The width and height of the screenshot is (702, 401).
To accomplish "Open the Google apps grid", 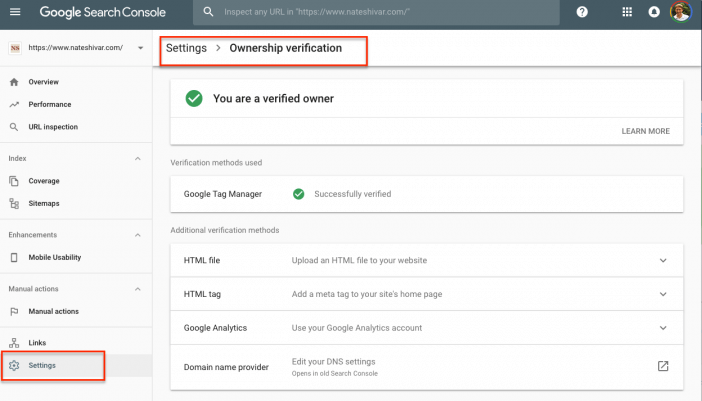I will coord(627,12).
